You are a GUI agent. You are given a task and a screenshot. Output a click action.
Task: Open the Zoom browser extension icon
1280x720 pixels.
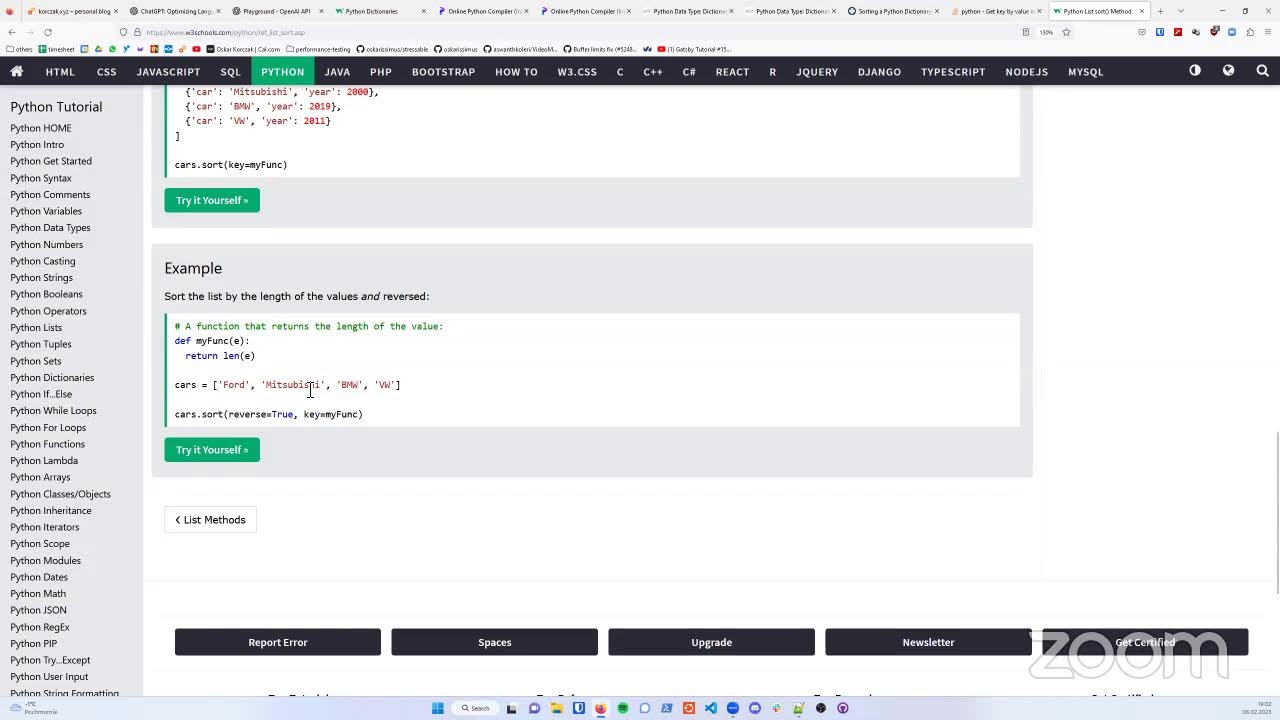(1232, 32)
